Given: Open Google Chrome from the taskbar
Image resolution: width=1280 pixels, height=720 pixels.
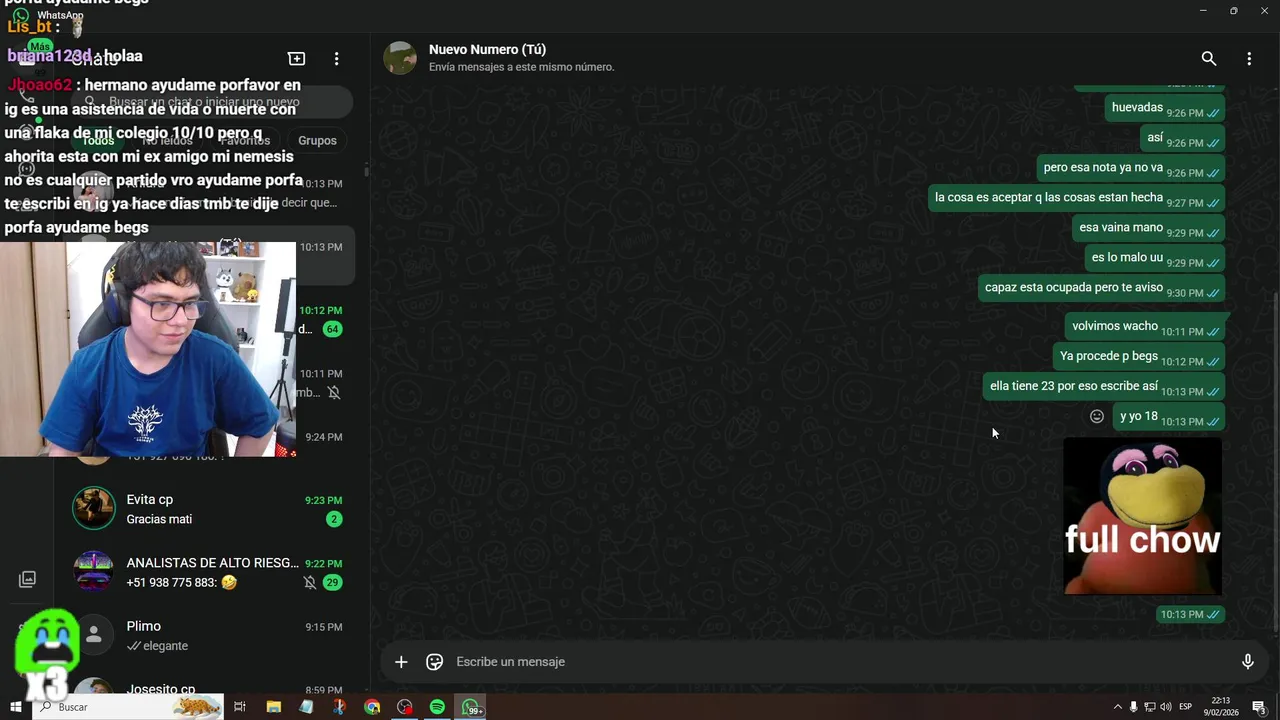Looking at the screenshot, I should [372, 707].
